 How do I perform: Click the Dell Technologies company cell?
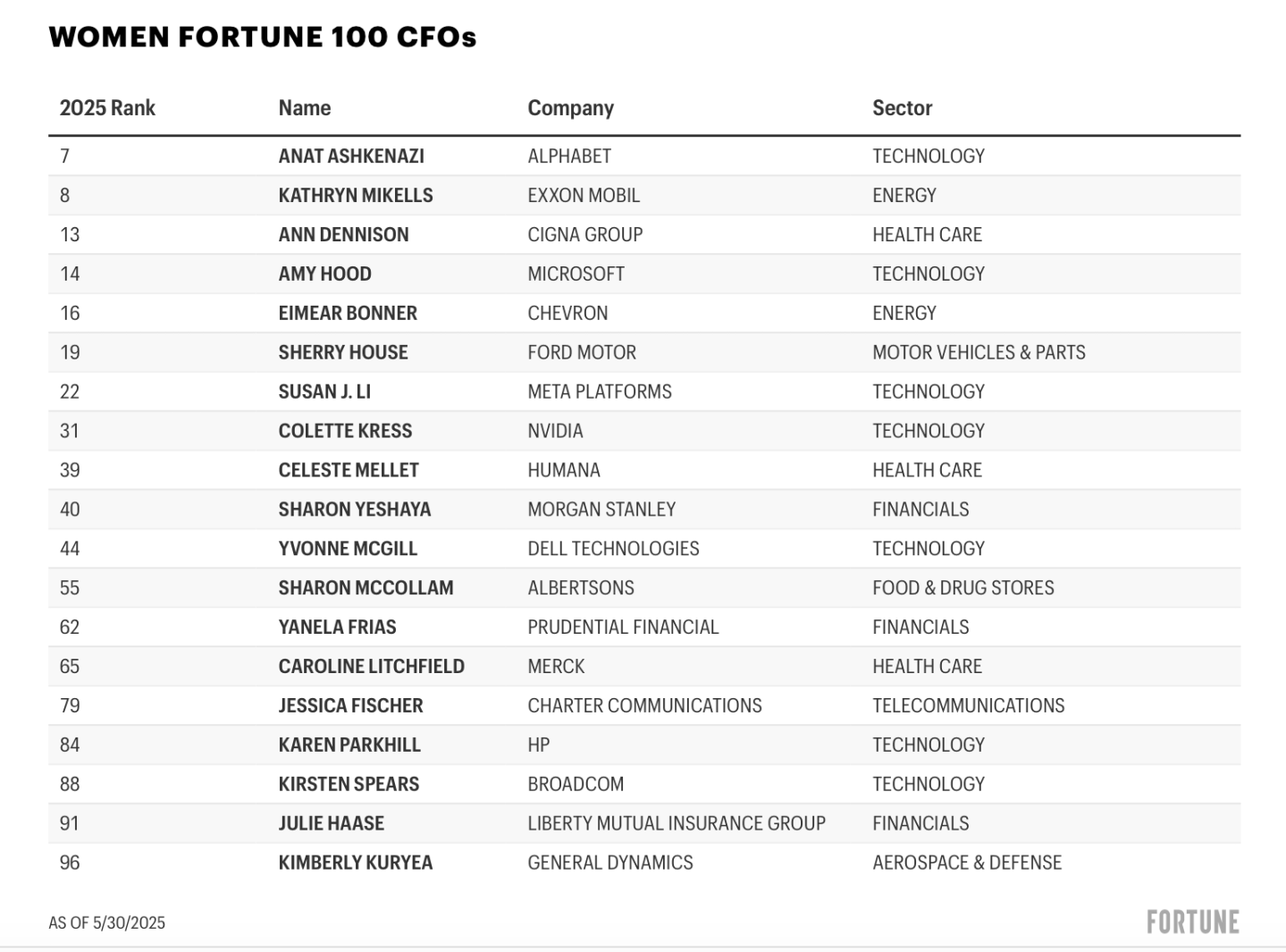613,550
